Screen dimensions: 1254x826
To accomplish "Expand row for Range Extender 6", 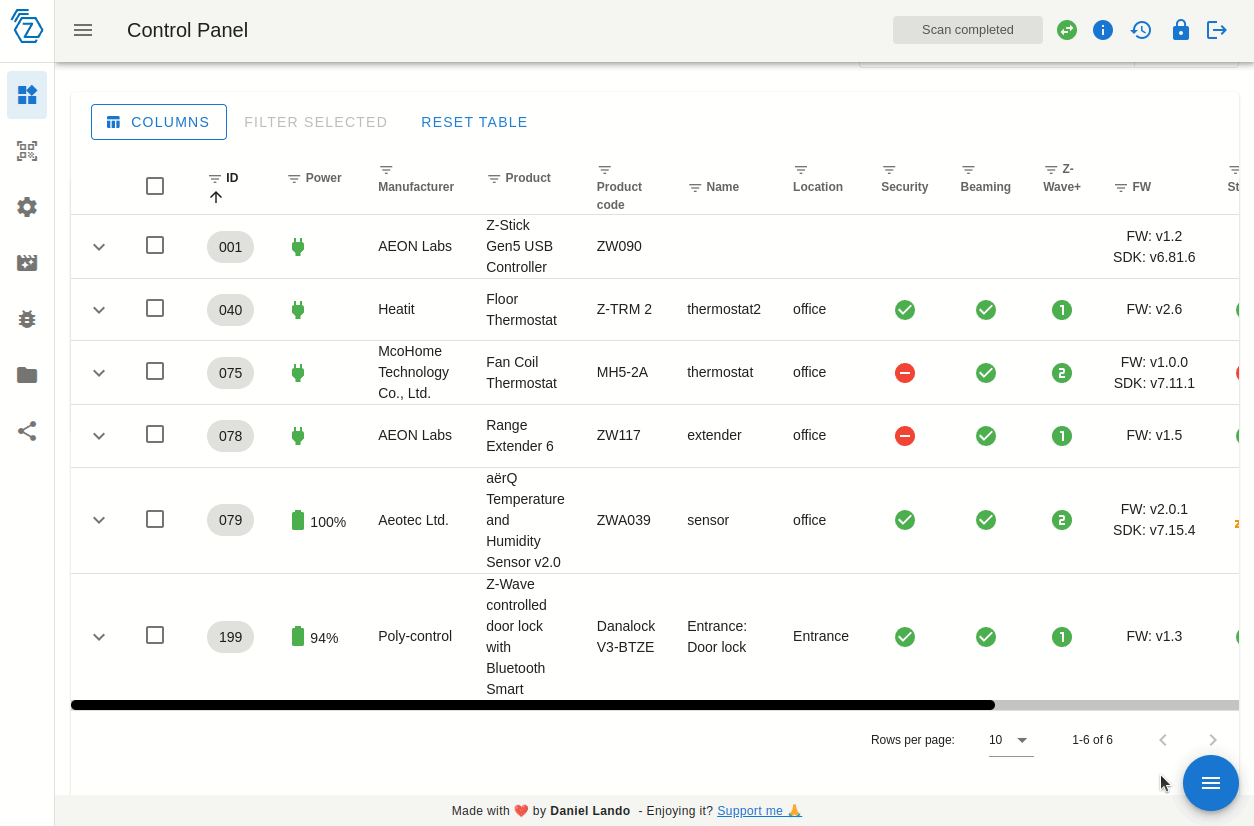I will pyautogui.click(x=99, y=436).
